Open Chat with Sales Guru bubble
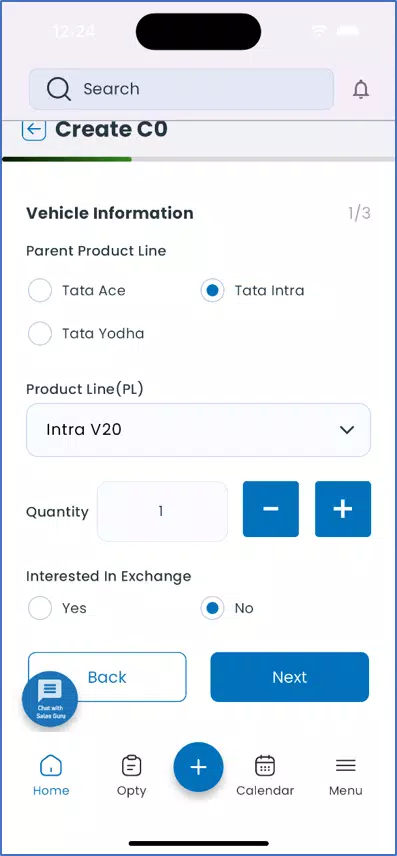 click(x=50, y=699)
